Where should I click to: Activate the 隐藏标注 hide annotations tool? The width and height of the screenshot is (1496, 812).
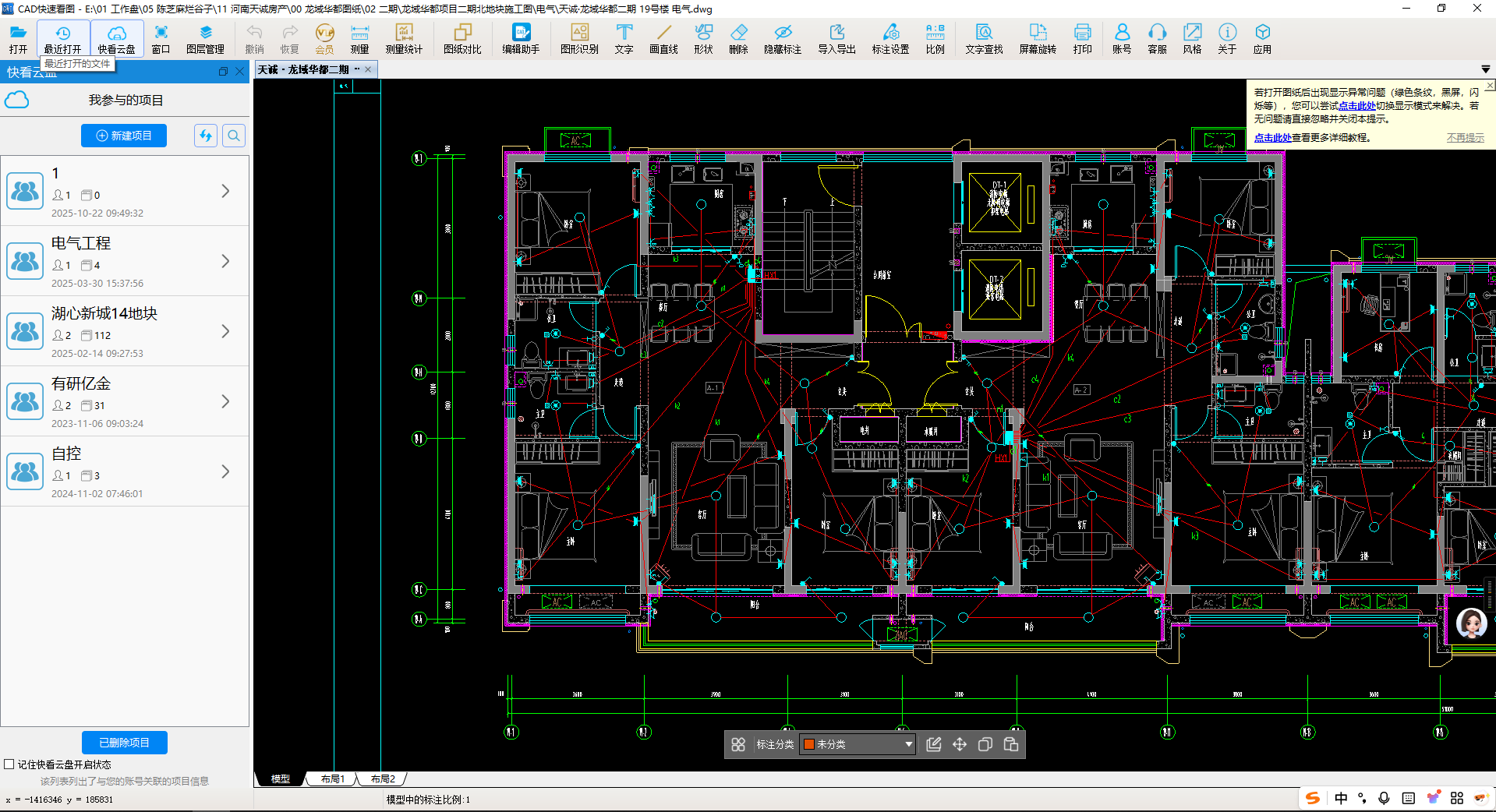pos(783,38)
